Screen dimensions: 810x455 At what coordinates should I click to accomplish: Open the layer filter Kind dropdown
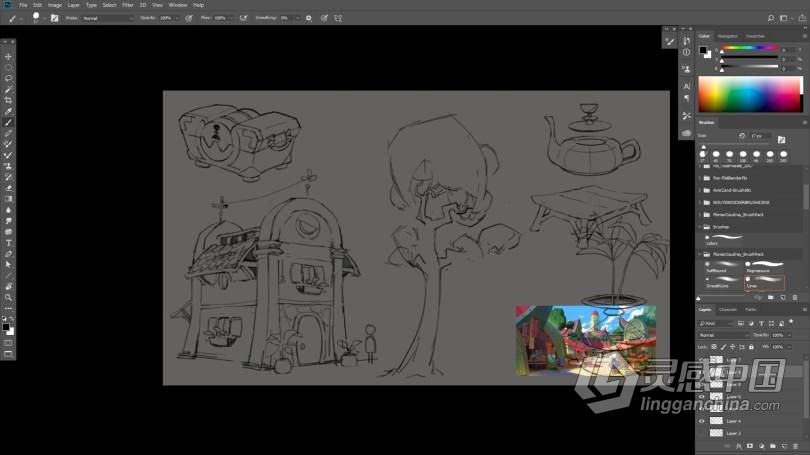(x=715, y=323)
